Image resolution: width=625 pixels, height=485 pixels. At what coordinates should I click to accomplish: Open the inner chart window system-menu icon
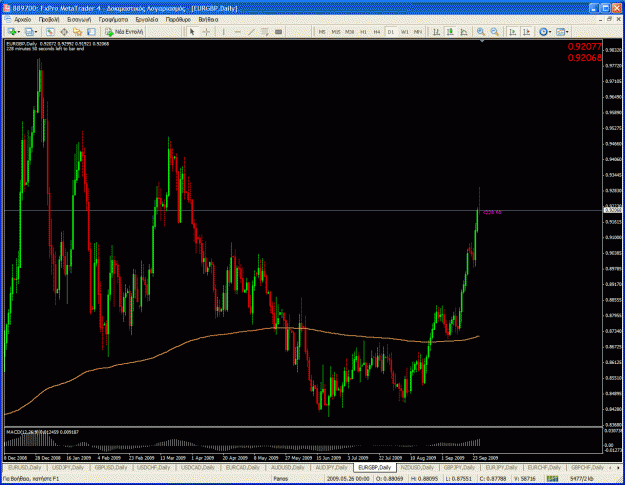8,20
